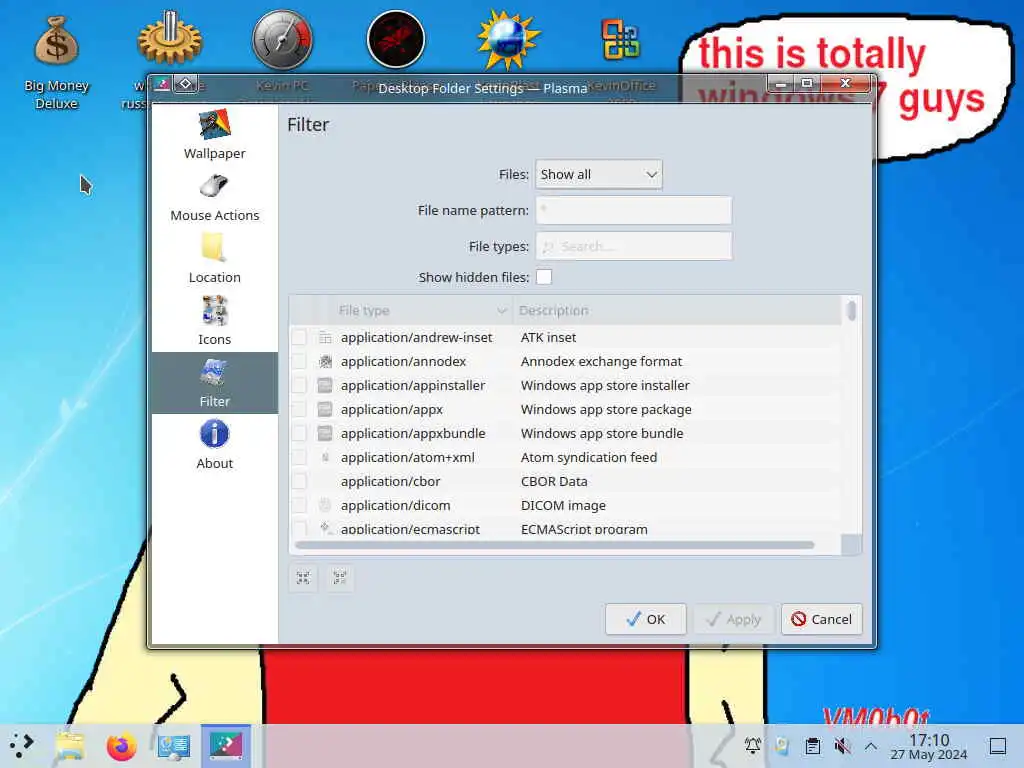
Task: Click the appinstaller package icon
Action: pyautogui.click(x=325, y=385)
